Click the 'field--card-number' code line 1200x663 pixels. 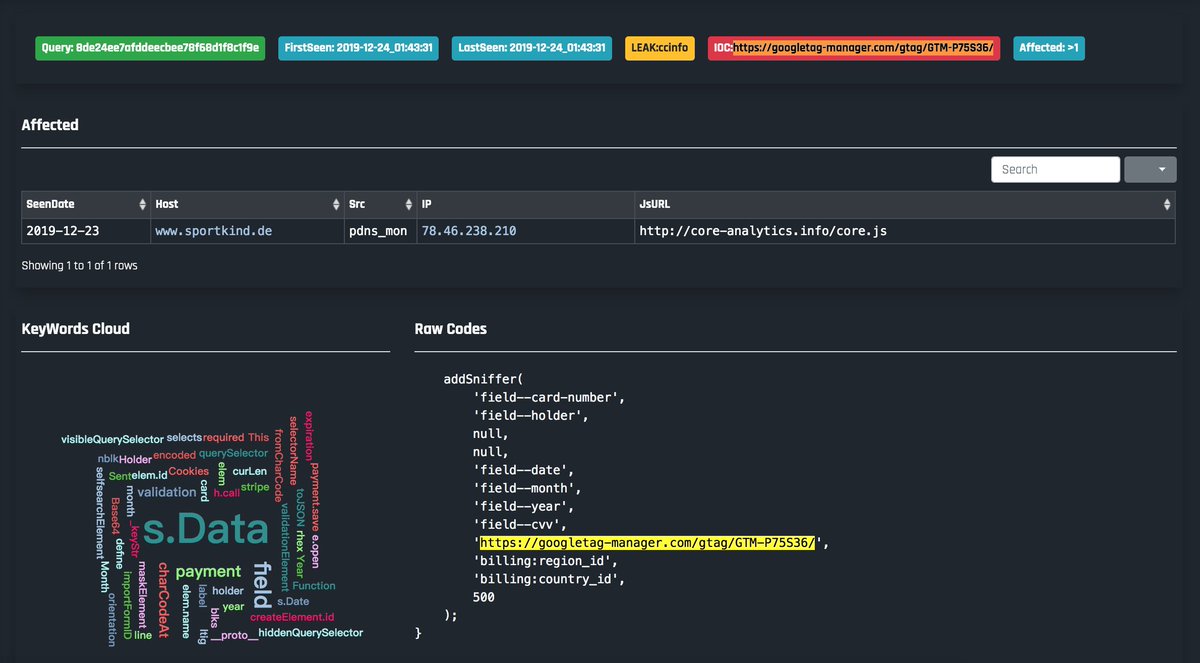549,397
